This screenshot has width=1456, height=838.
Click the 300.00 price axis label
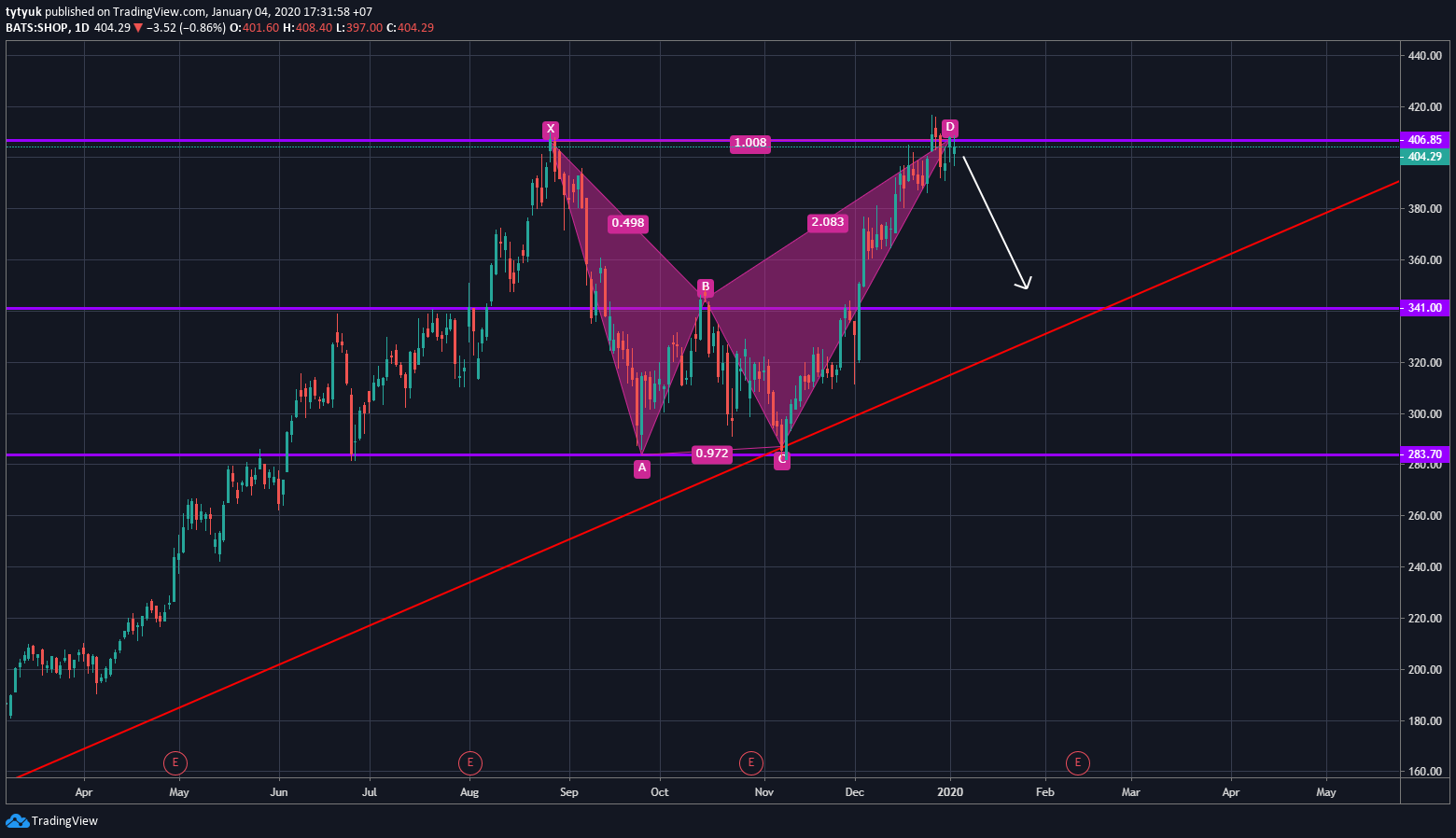[x=1425, y=414]
